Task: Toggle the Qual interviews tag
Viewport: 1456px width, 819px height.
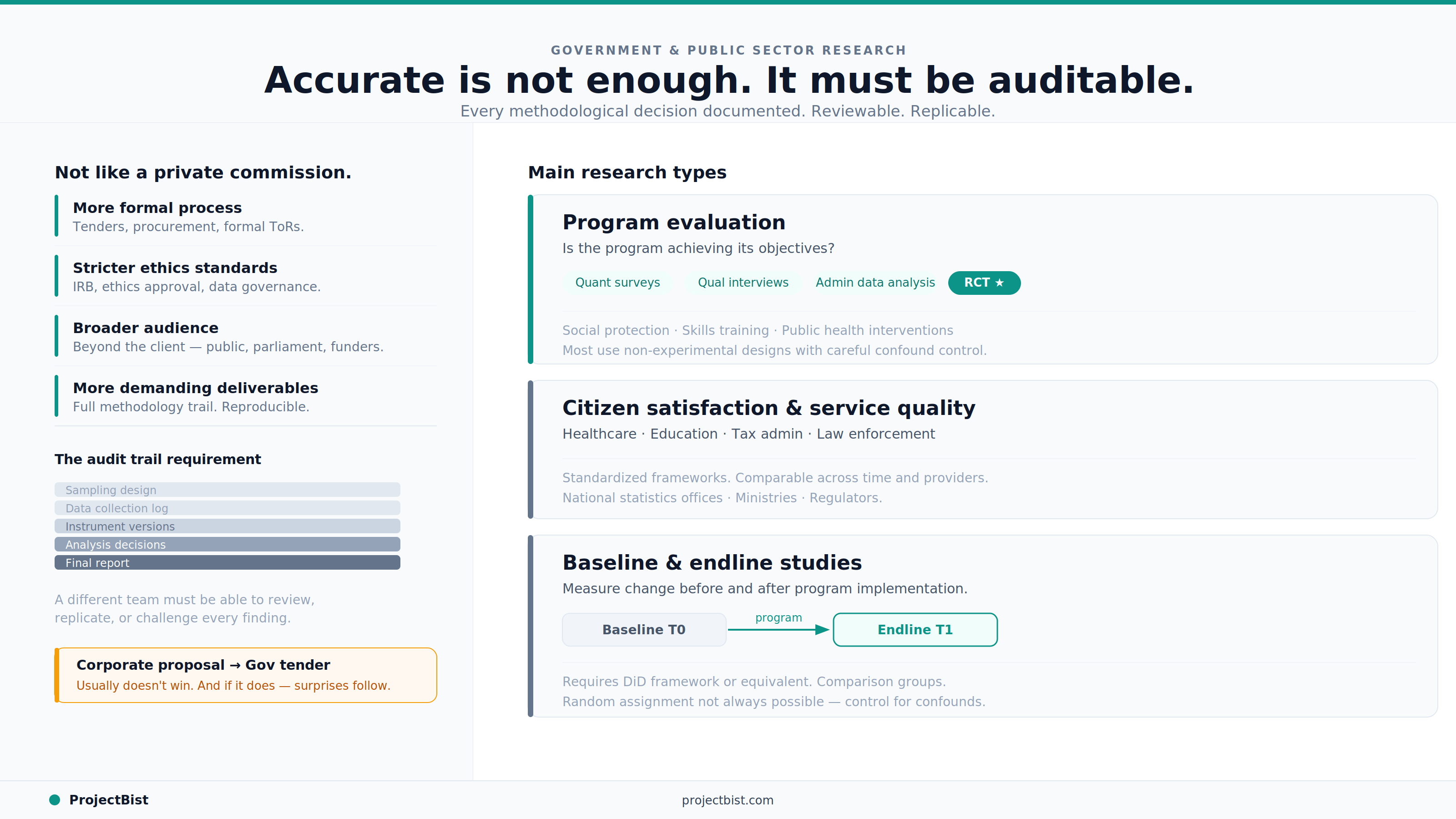Action: [743, 283]
